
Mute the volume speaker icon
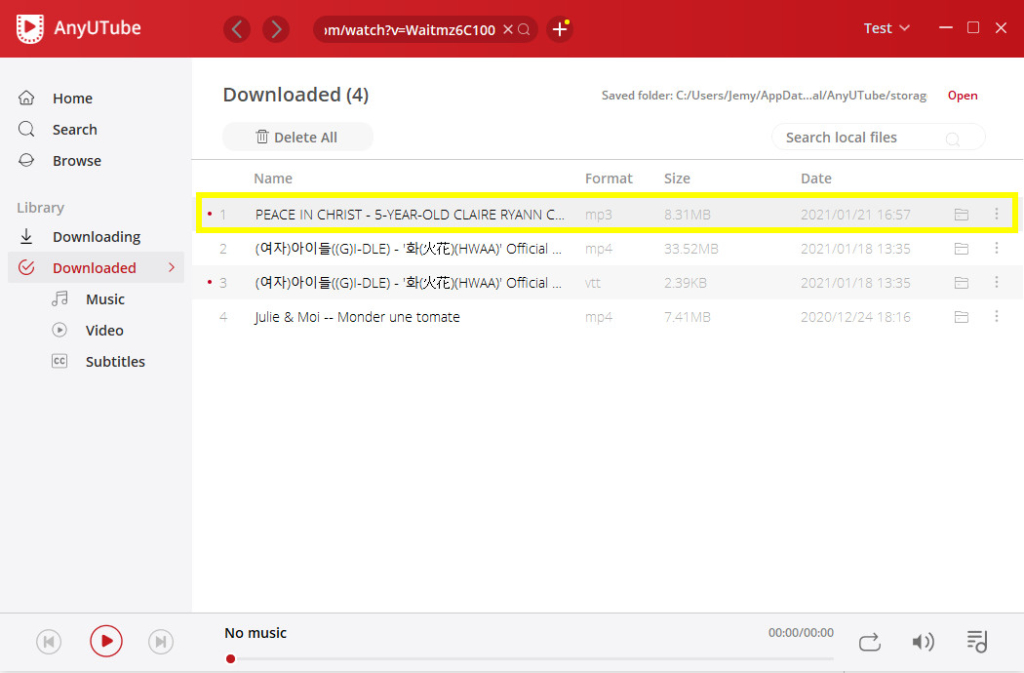click(x=923, y=642)
